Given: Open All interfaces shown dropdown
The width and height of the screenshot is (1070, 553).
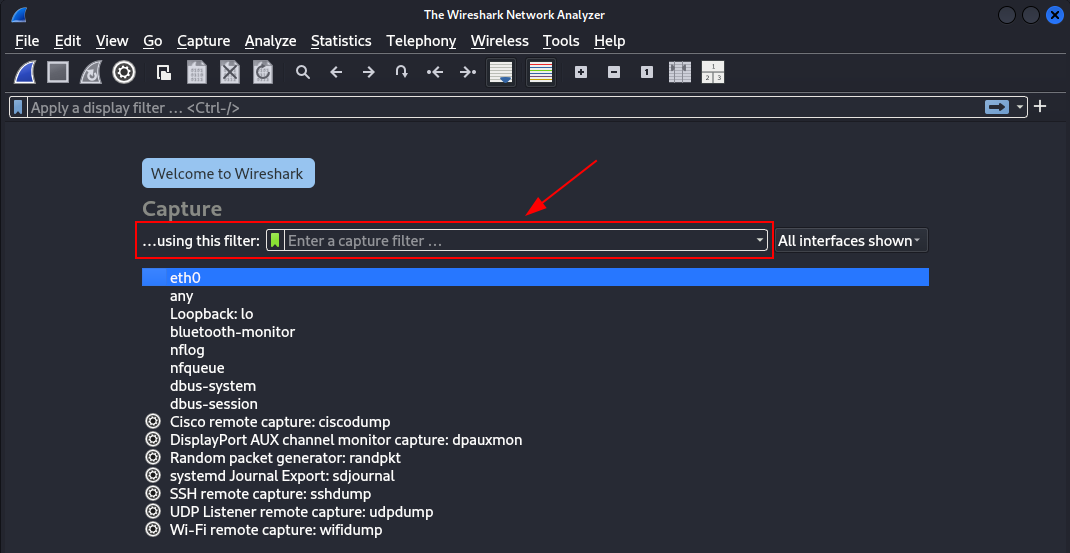Looking at the screenshot, I should (852, 240).
